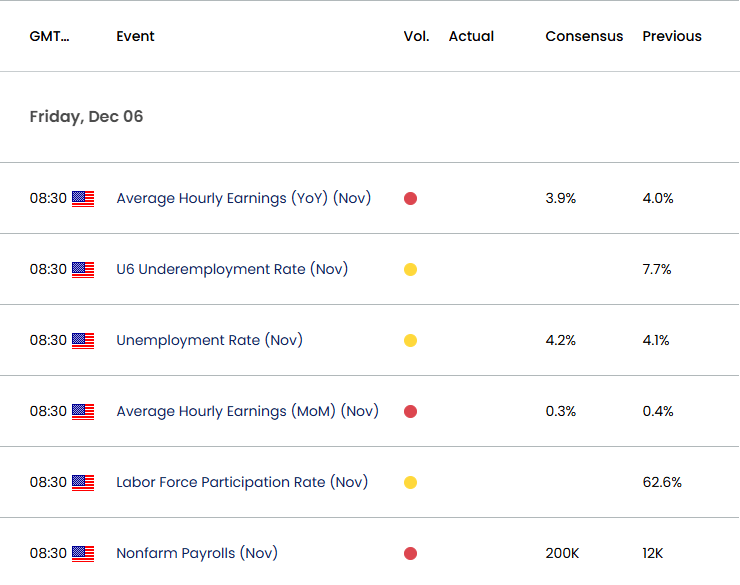740x585 pixels.
Task: Click the US flag beside Unemployment Rate
Action: 83,341
